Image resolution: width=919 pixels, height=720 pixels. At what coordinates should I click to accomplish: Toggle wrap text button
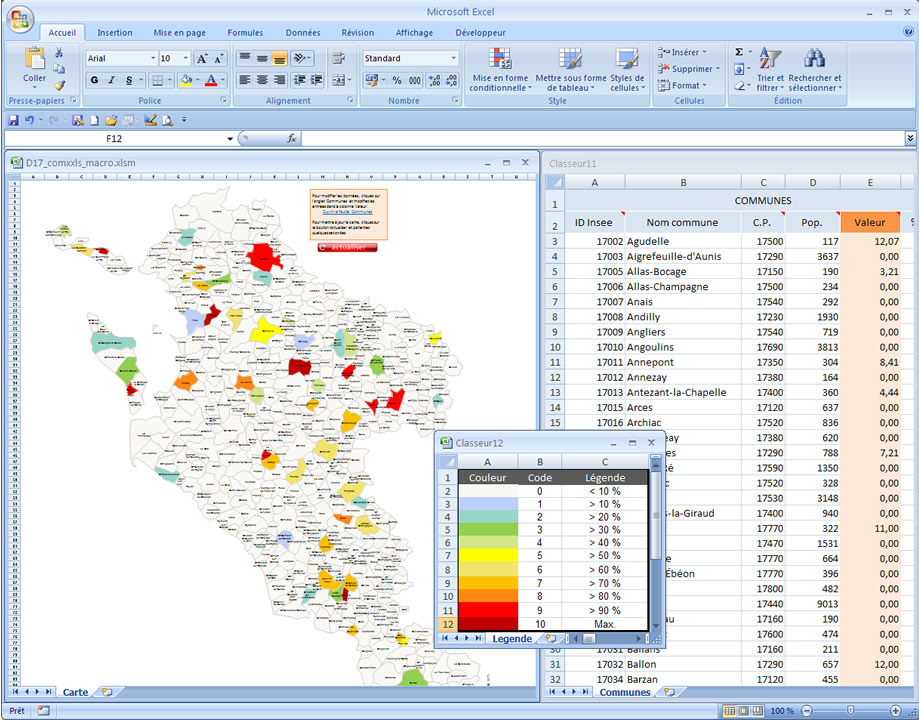point(338,59)
